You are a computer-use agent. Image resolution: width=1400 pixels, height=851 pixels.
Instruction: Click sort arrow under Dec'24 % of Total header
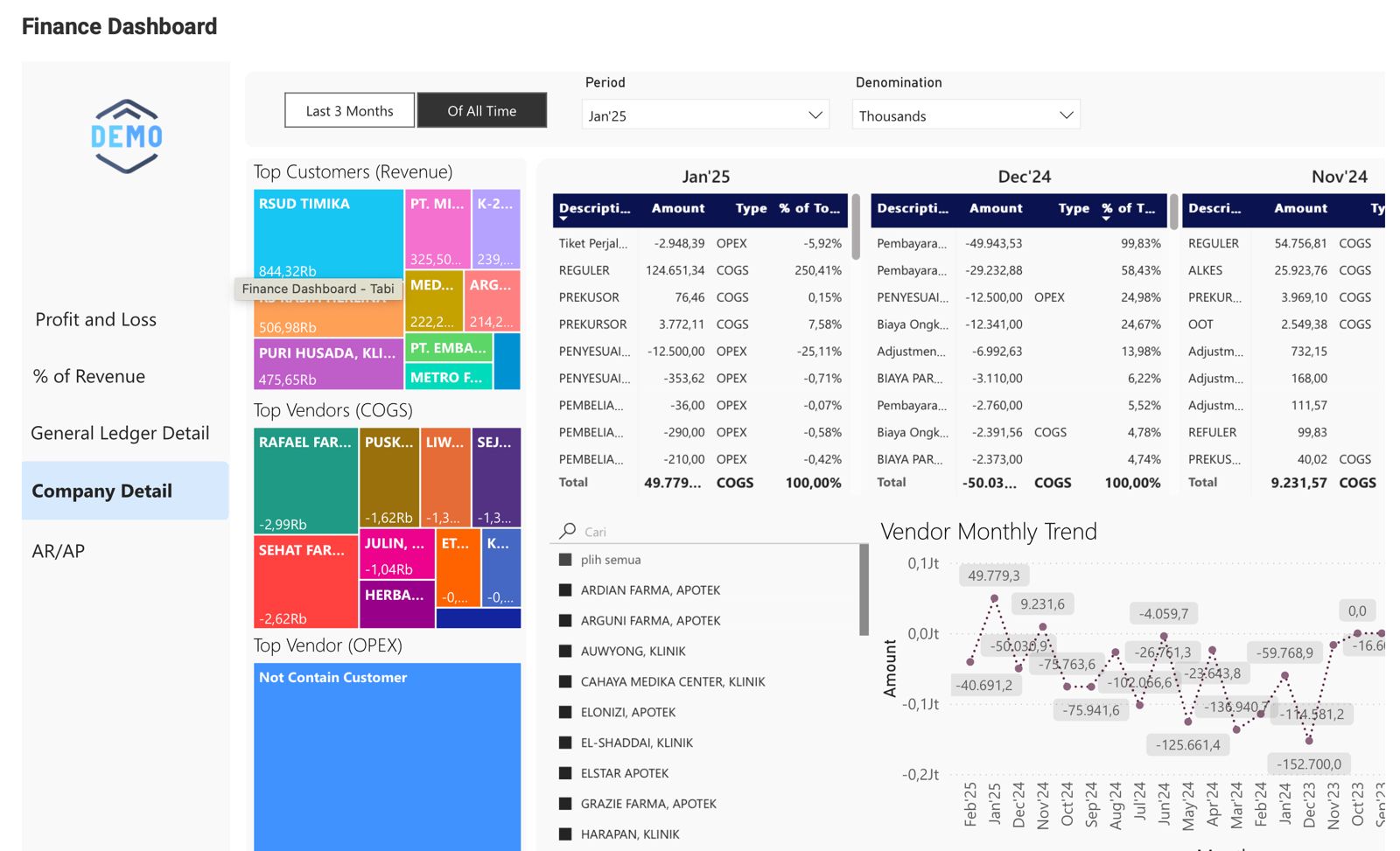click(1107, 219)
